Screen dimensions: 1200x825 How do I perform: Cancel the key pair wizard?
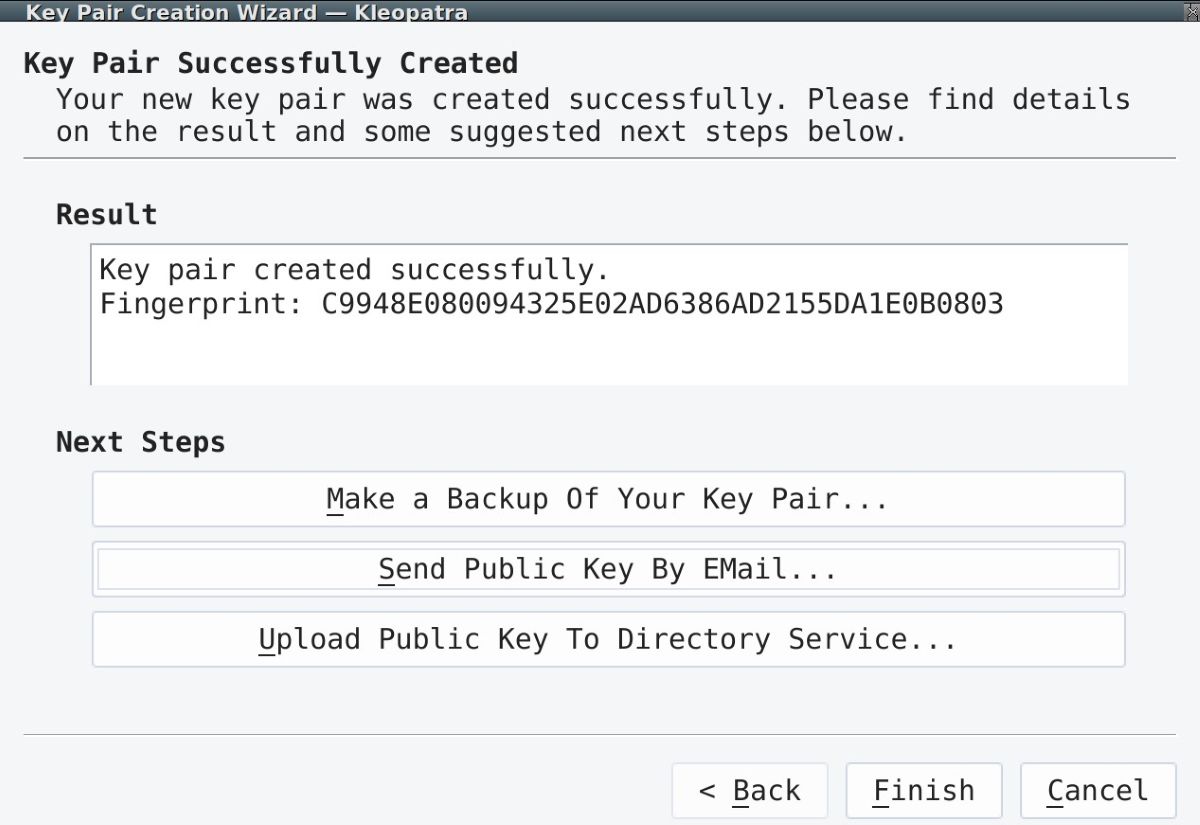1098,791
